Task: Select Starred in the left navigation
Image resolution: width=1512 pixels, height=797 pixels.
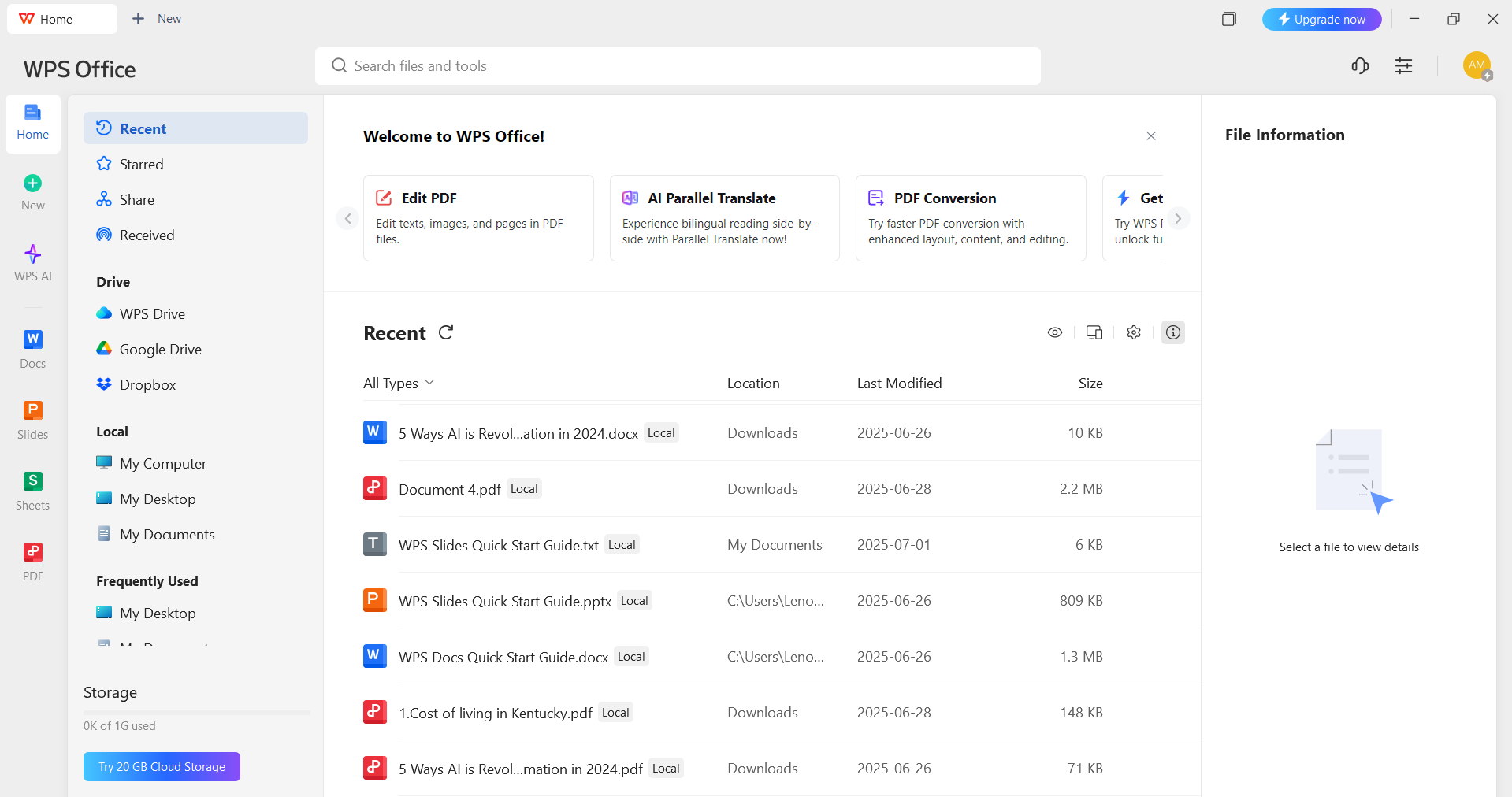Action: (142, 164)
